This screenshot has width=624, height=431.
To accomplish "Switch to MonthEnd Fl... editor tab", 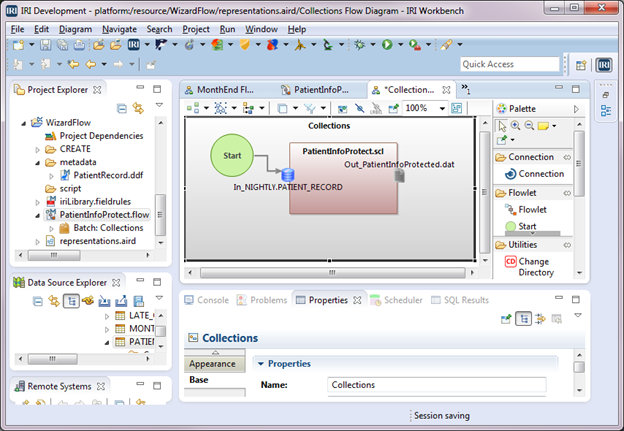I will tap(219, 90).
